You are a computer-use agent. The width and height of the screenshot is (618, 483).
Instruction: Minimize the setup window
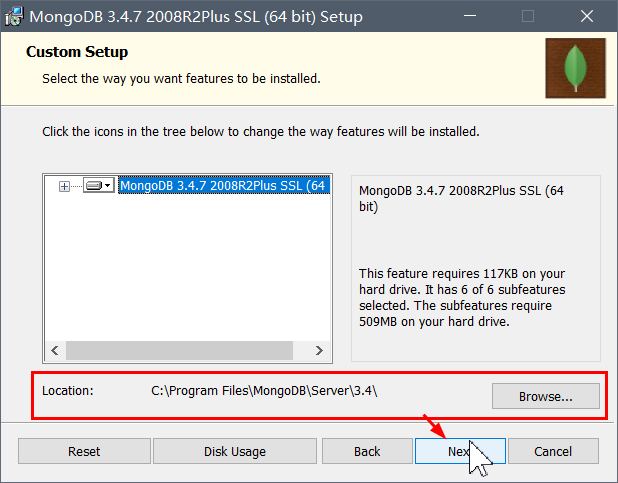(470, 16)
